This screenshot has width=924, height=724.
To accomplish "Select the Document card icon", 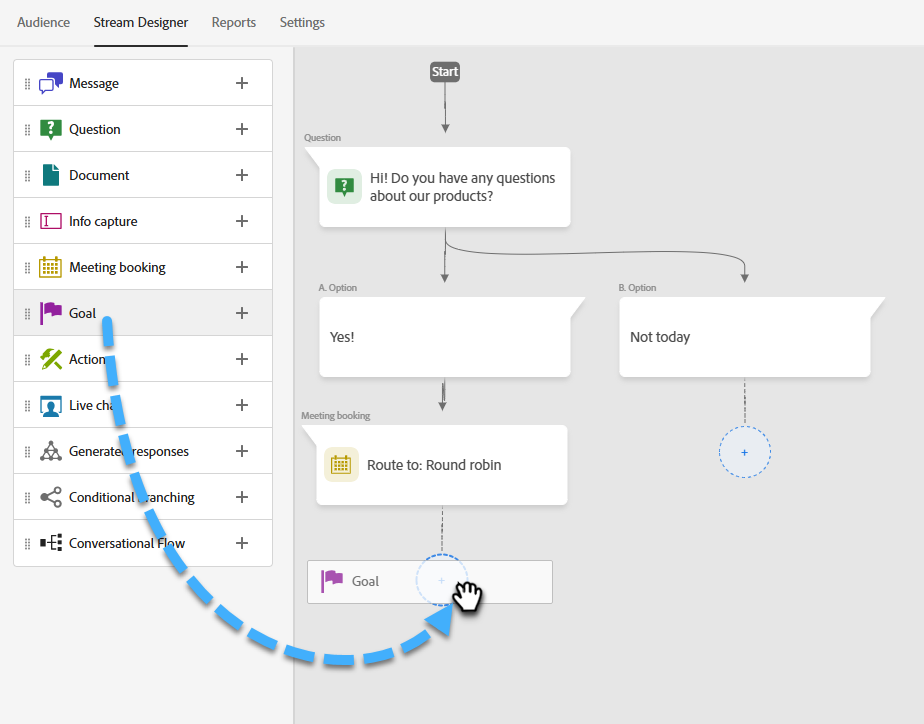I will click(51, 175).
